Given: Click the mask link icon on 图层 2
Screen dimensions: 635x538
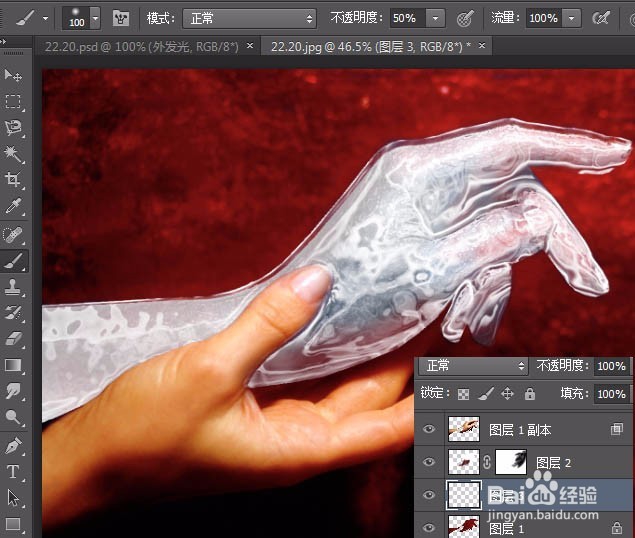Looking at the screenshot, I should [487, 462].
